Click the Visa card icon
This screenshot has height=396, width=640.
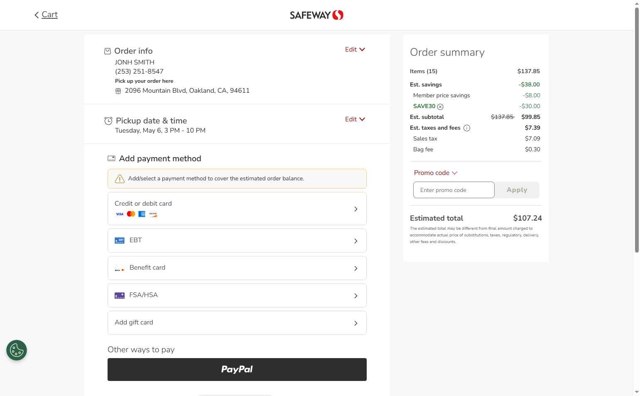[x=119, y=214]
